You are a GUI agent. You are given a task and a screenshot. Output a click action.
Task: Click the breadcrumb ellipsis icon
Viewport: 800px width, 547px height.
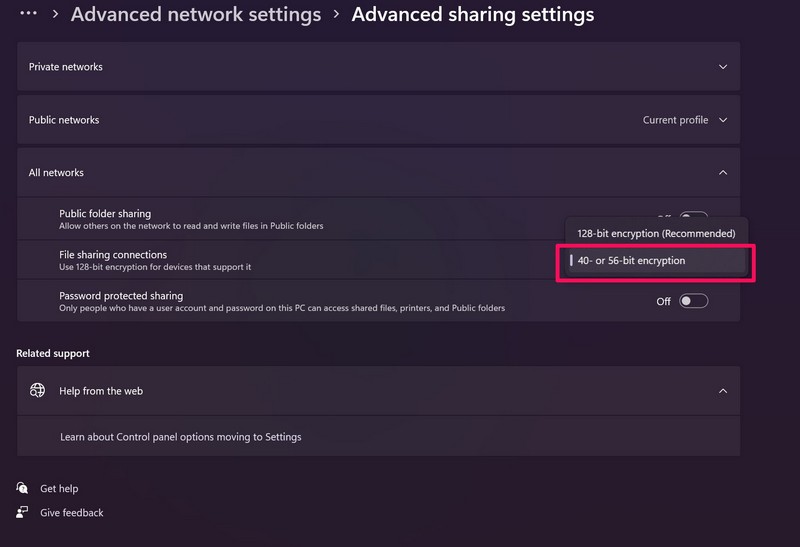point(29,14)
